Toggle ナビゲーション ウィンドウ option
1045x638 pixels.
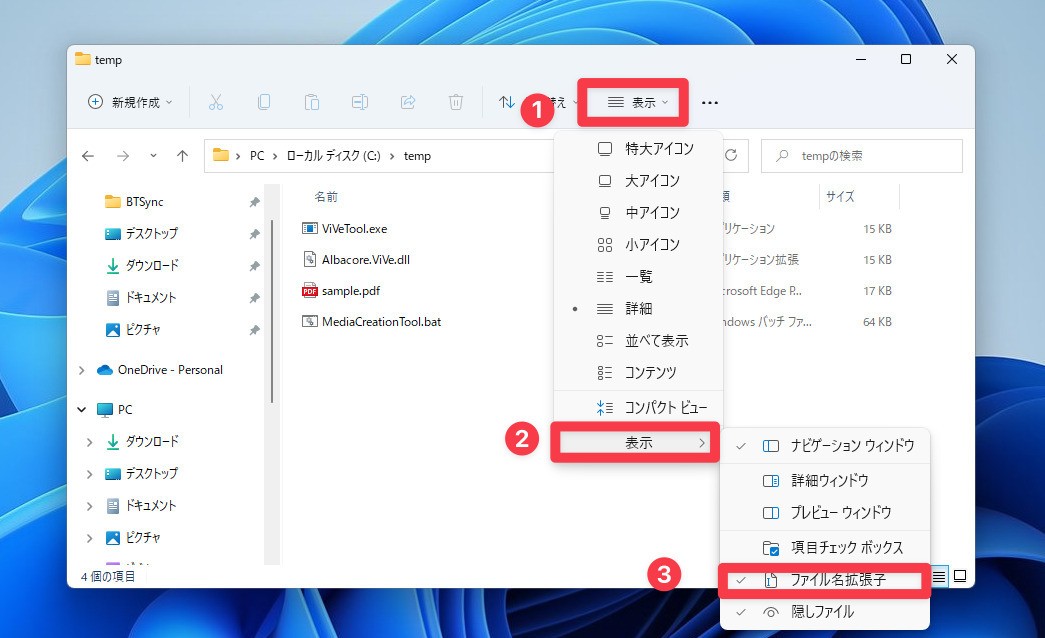pyautogui.click(x=824, y=445)
